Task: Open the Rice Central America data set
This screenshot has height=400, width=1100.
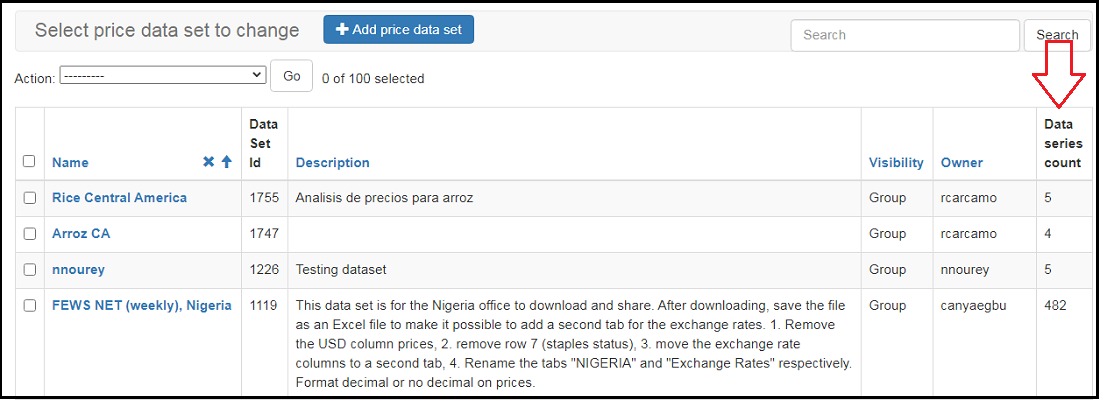Action: tap(119, 198)
